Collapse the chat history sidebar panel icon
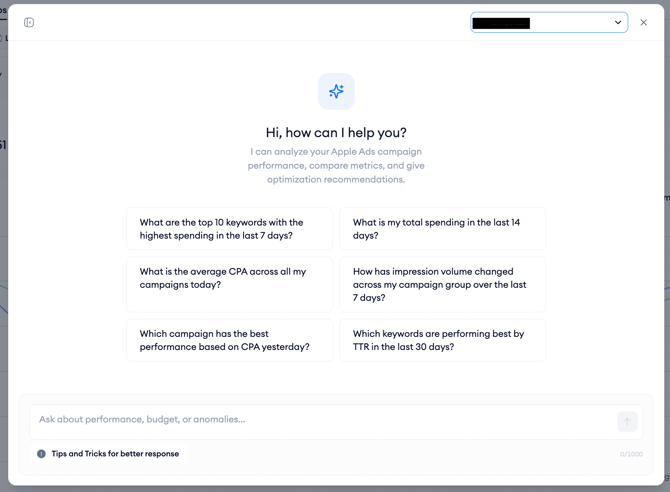The width and height of the screenshot is (670, 492). [29, 22]
